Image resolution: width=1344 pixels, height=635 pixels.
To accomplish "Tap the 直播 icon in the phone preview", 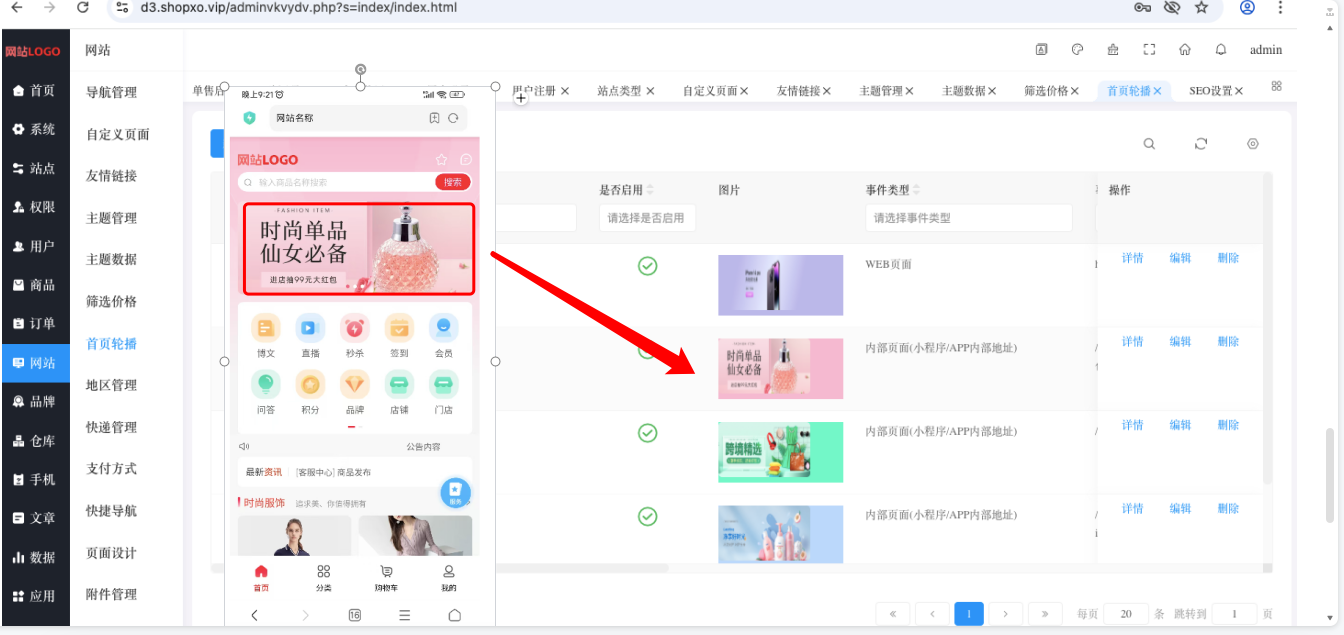I will (x=310, y=328).
